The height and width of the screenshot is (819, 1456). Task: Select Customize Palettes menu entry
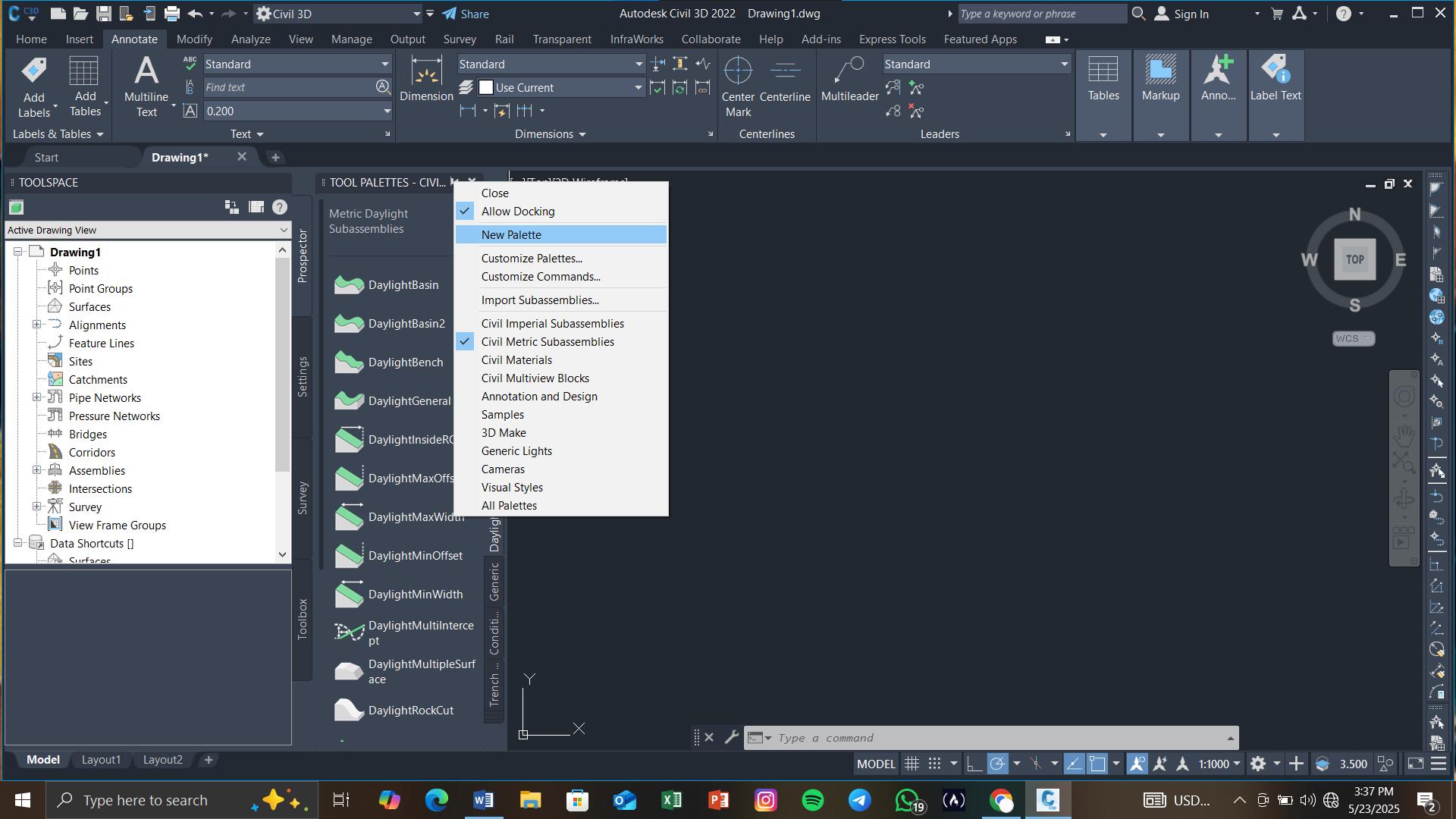(x=561, y=259)
